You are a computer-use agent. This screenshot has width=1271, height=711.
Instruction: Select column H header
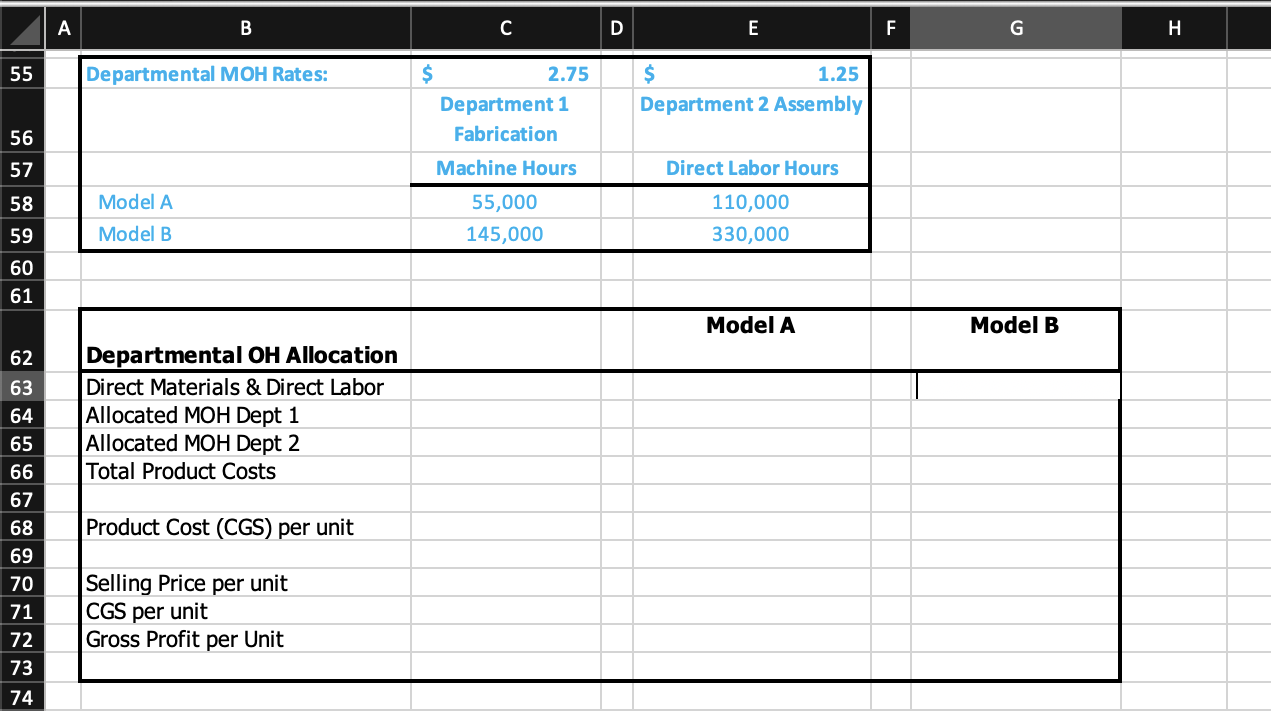(x=1174, y=30)
